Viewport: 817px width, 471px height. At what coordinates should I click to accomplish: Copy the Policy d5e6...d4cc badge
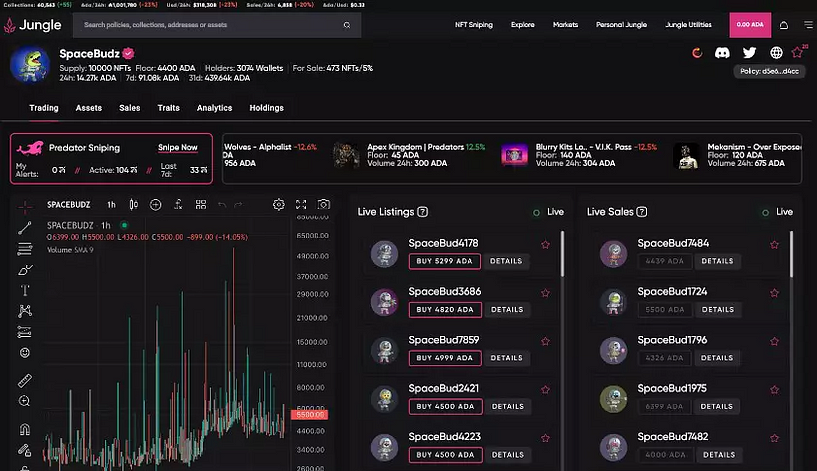tap(769, 71)
